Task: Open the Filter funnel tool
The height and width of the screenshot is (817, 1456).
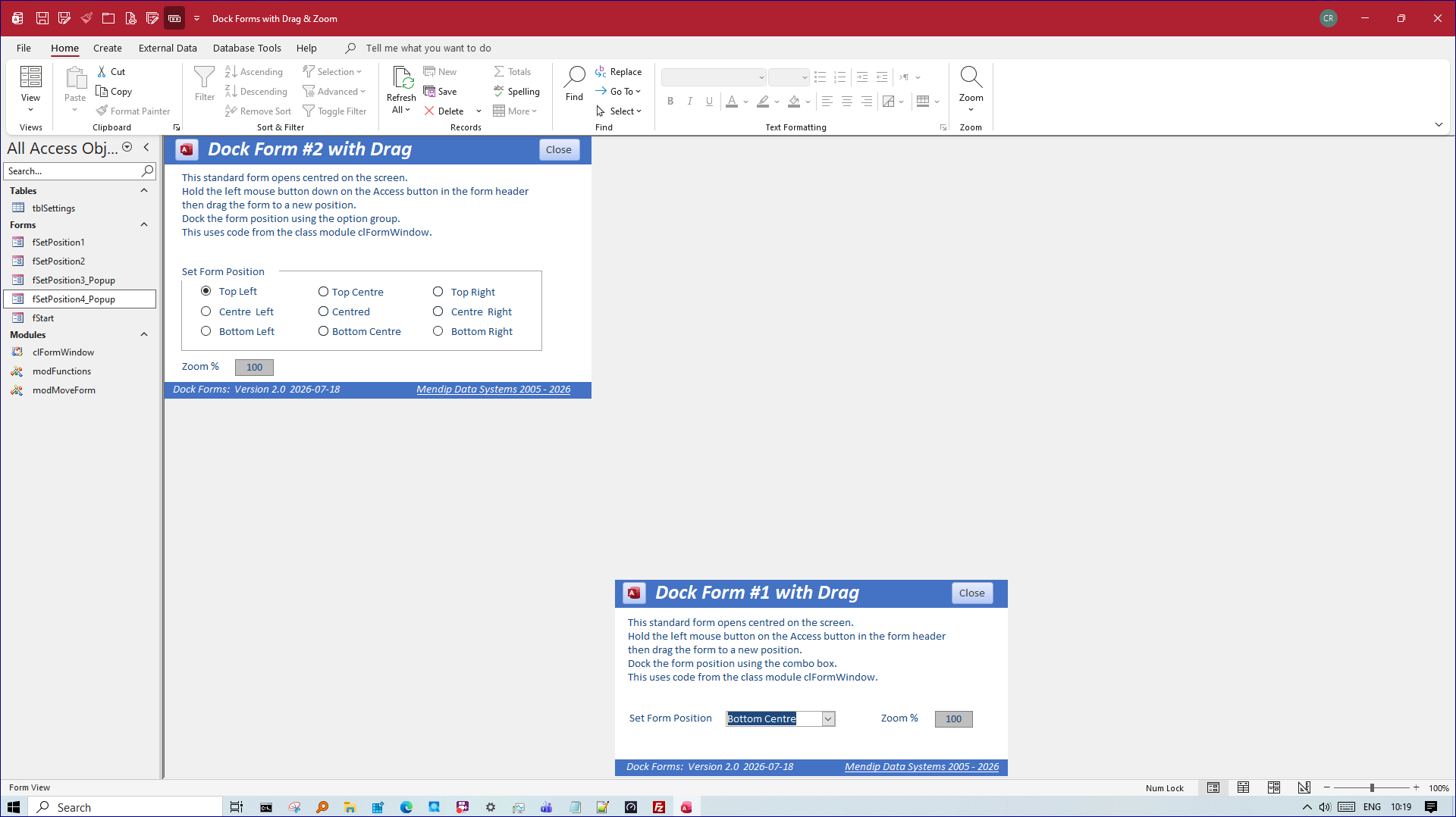Action: coord(204,77)
